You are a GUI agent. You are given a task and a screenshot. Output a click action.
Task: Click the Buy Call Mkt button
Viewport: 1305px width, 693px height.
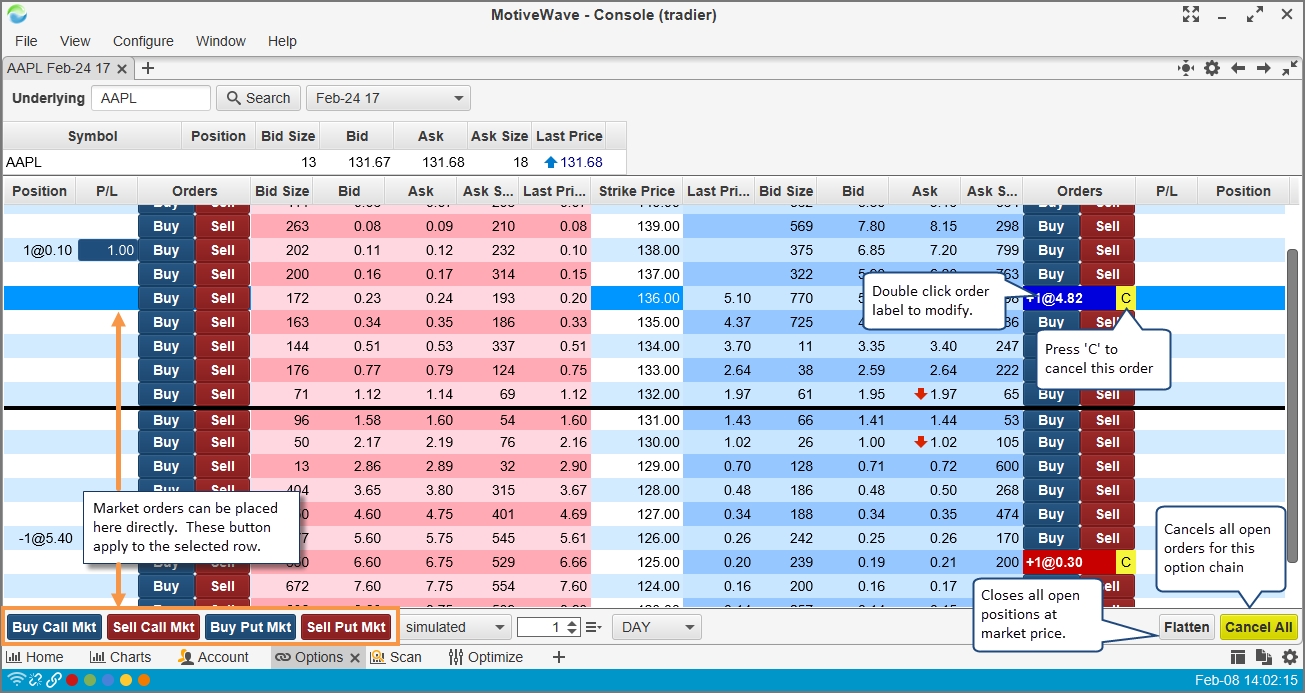[x=54, y=627]
